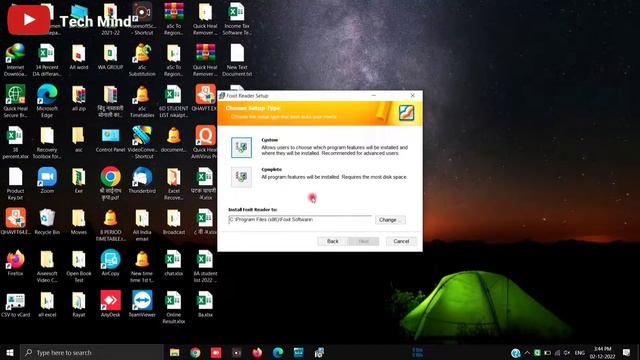Screen dimensions: 640x360
Task: Select the Rayat folder icon
Action: pos(79,304)
